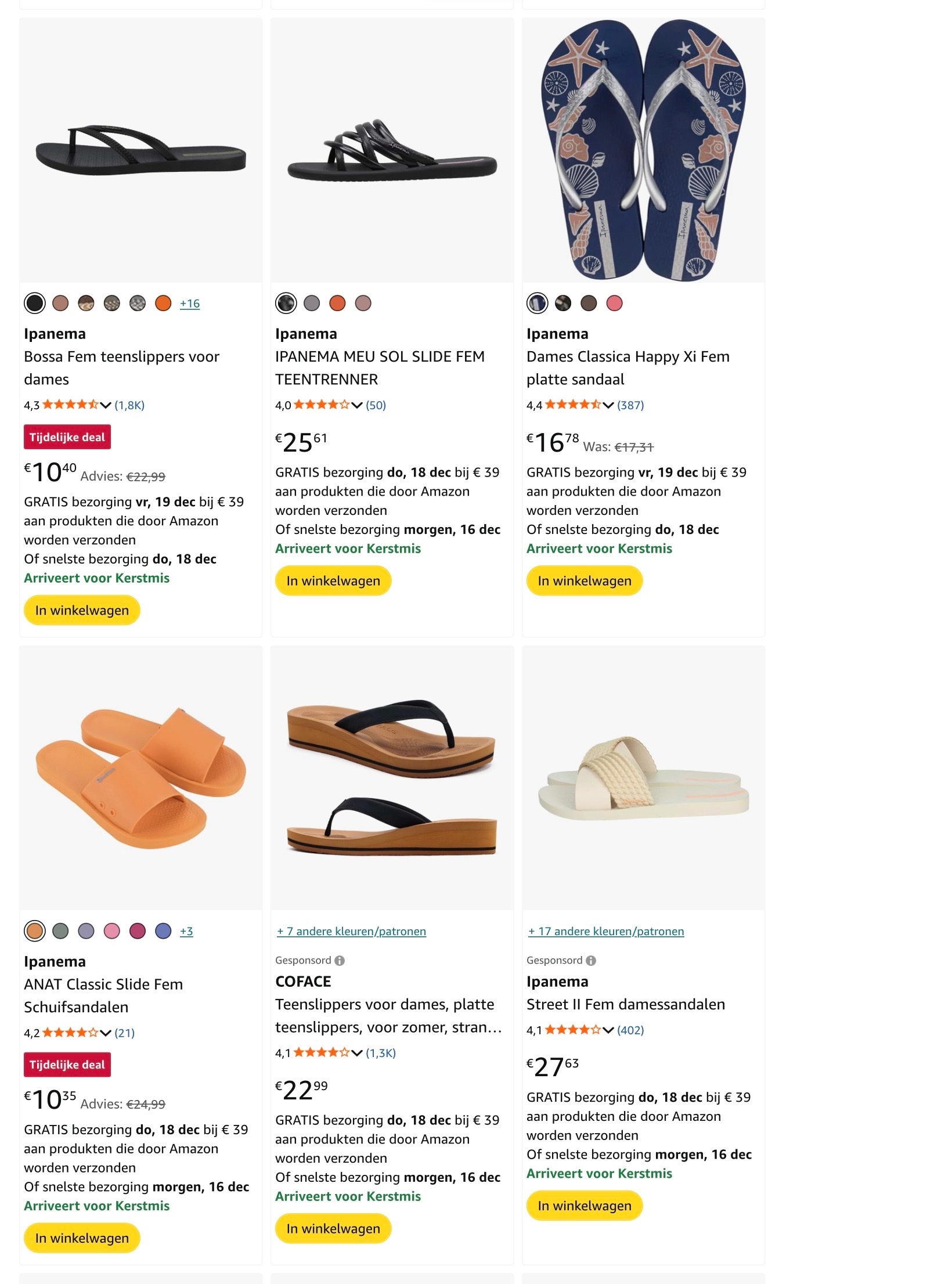Open the +3 extra colors link for ANAT Classic
This screenshot has width=952, height=1284.
point(187,931)
